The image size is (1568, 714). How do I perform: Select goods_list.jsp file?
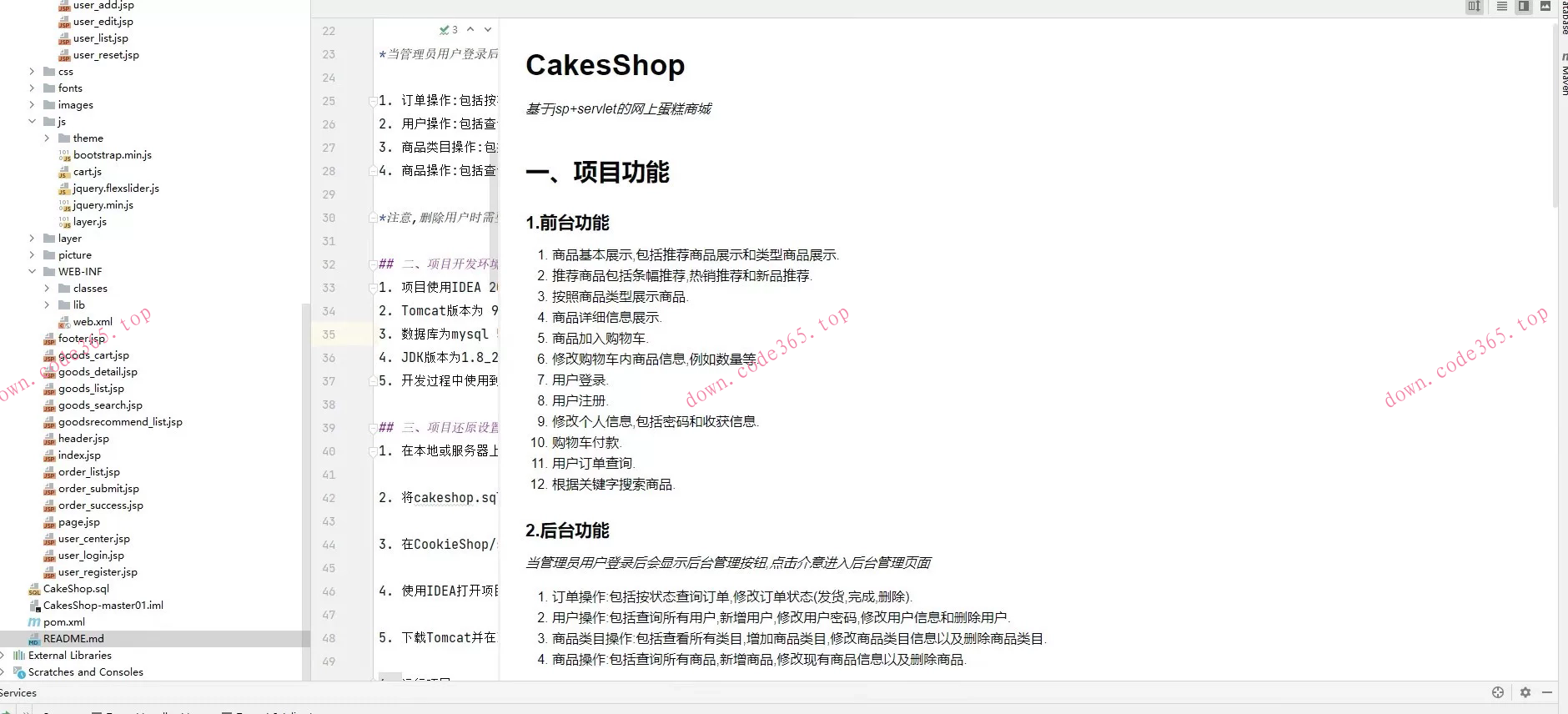91,389
